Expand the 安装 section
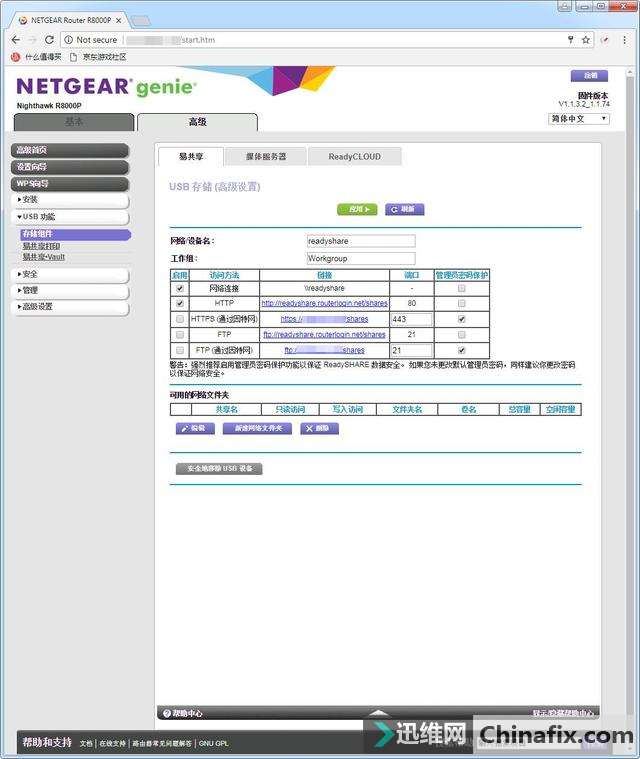Viewport: 640px width, 759px height. click(x=70, y=200)
